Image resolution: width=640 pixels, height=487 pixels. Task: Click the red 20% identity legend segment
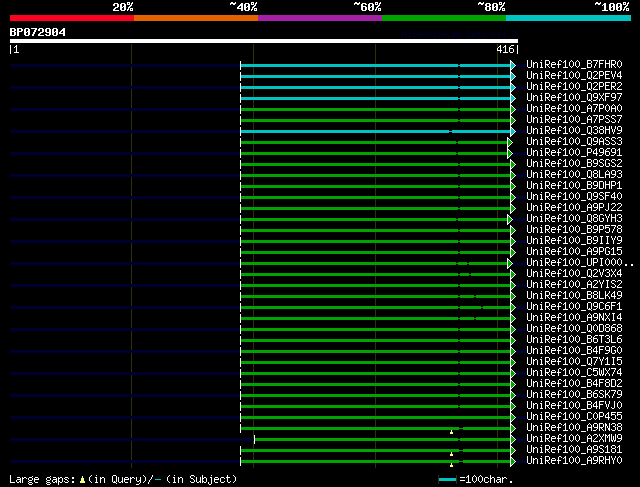72,18
